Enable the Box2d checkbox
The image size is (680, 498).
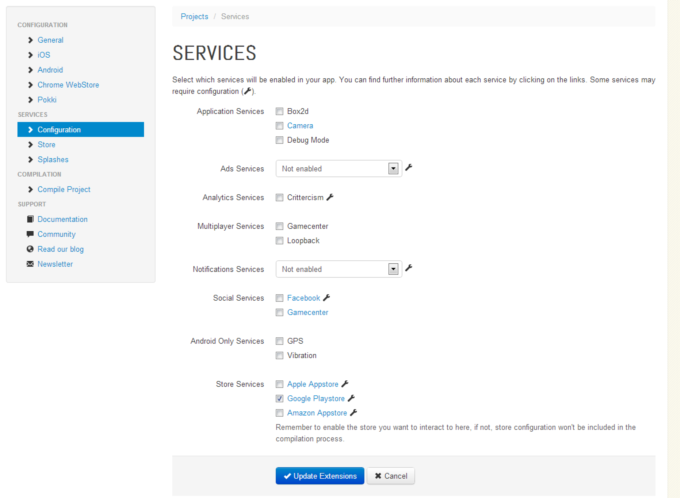[x=280, y=111]
